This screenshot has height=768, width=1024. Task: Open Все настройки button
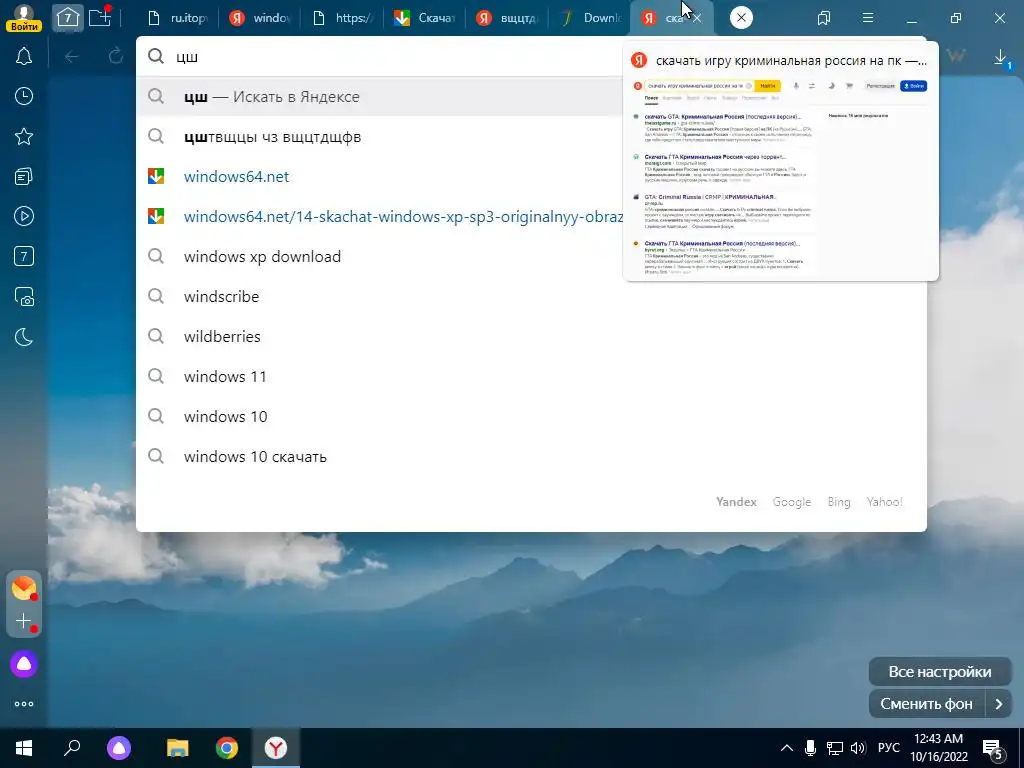tap(940, 671)
